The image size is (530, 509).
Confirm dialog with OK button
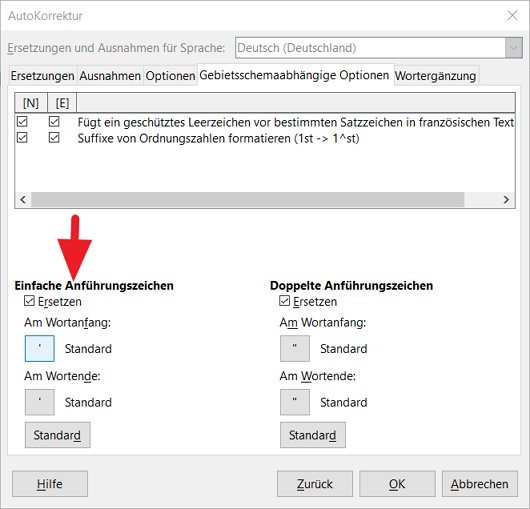coord(397,484)
